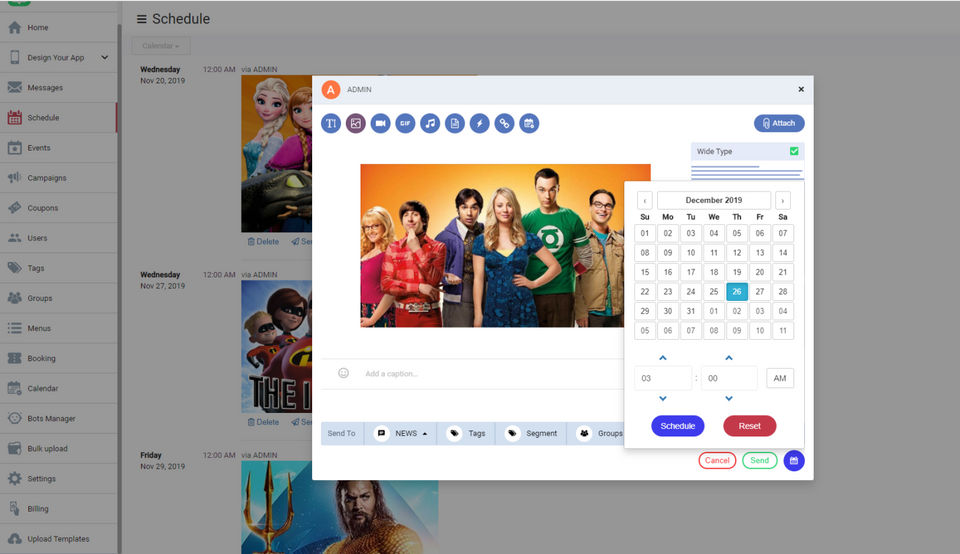The height and width of the screenshot is (554, 960).
Task: Open Events in the sidebar
Action: (x=58, y=148)
